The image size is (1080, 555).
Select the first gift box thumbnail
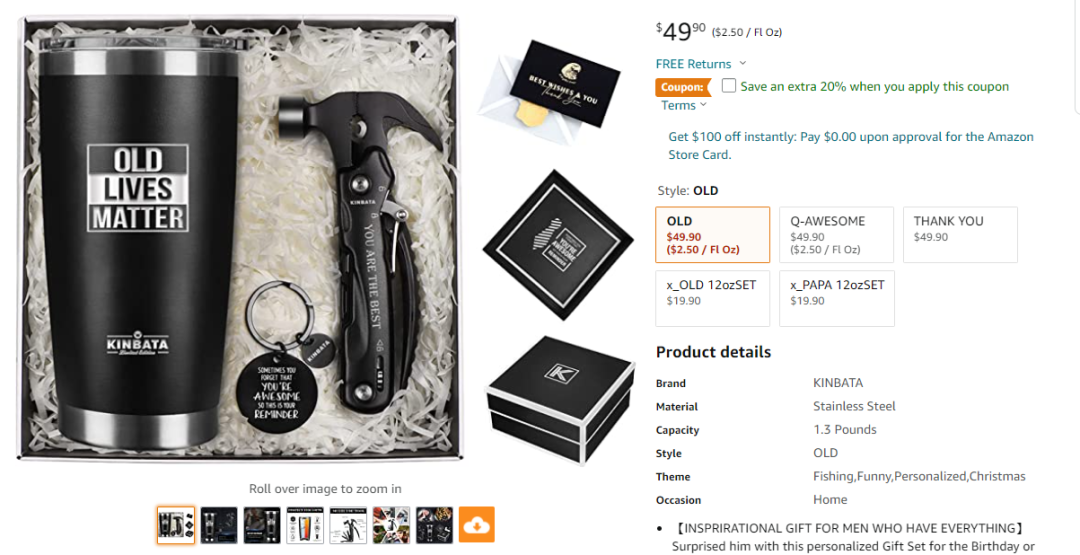tap(176, 525)
